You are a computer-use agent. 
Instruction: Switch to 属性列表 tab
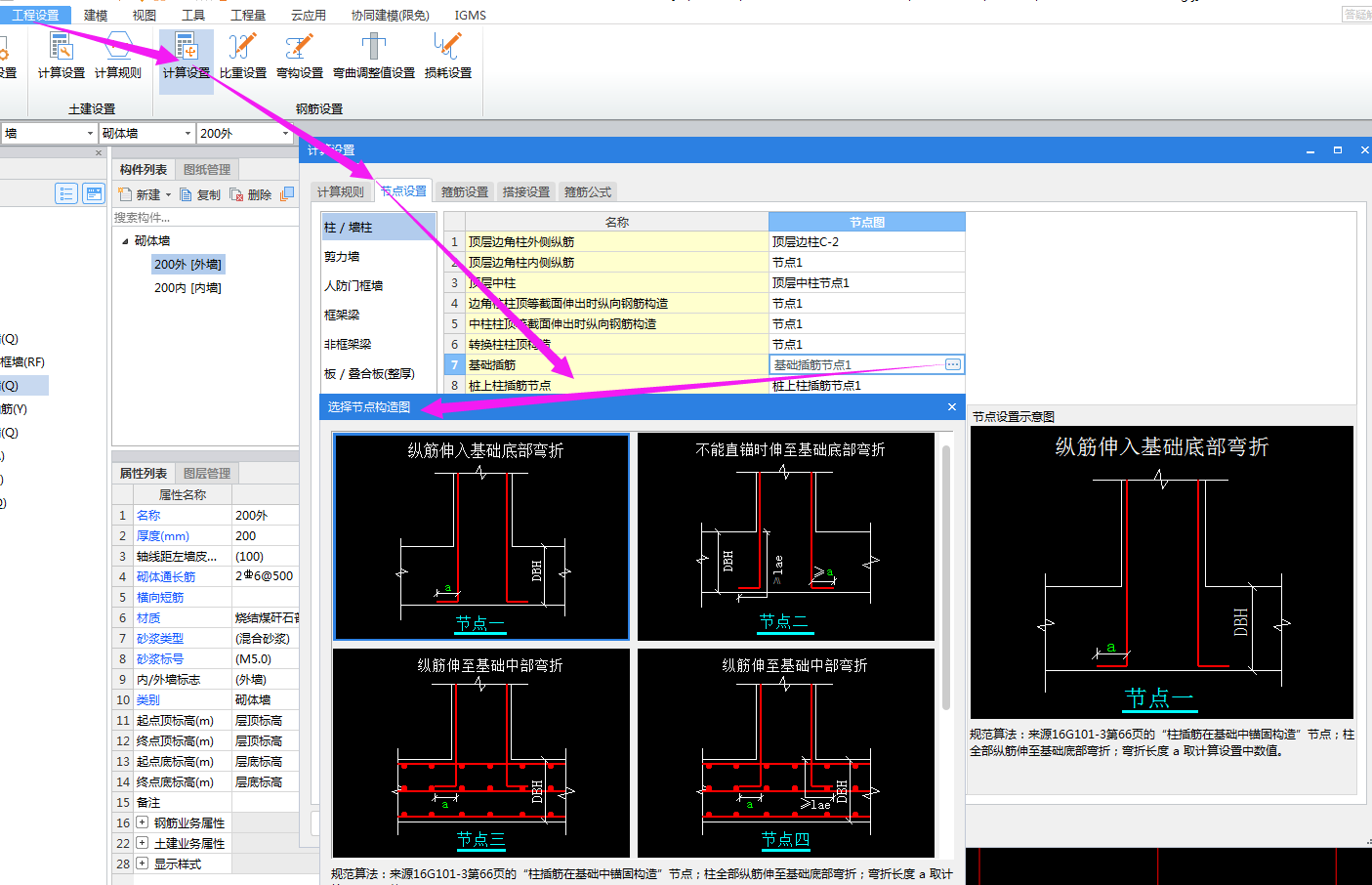(144, 473)
